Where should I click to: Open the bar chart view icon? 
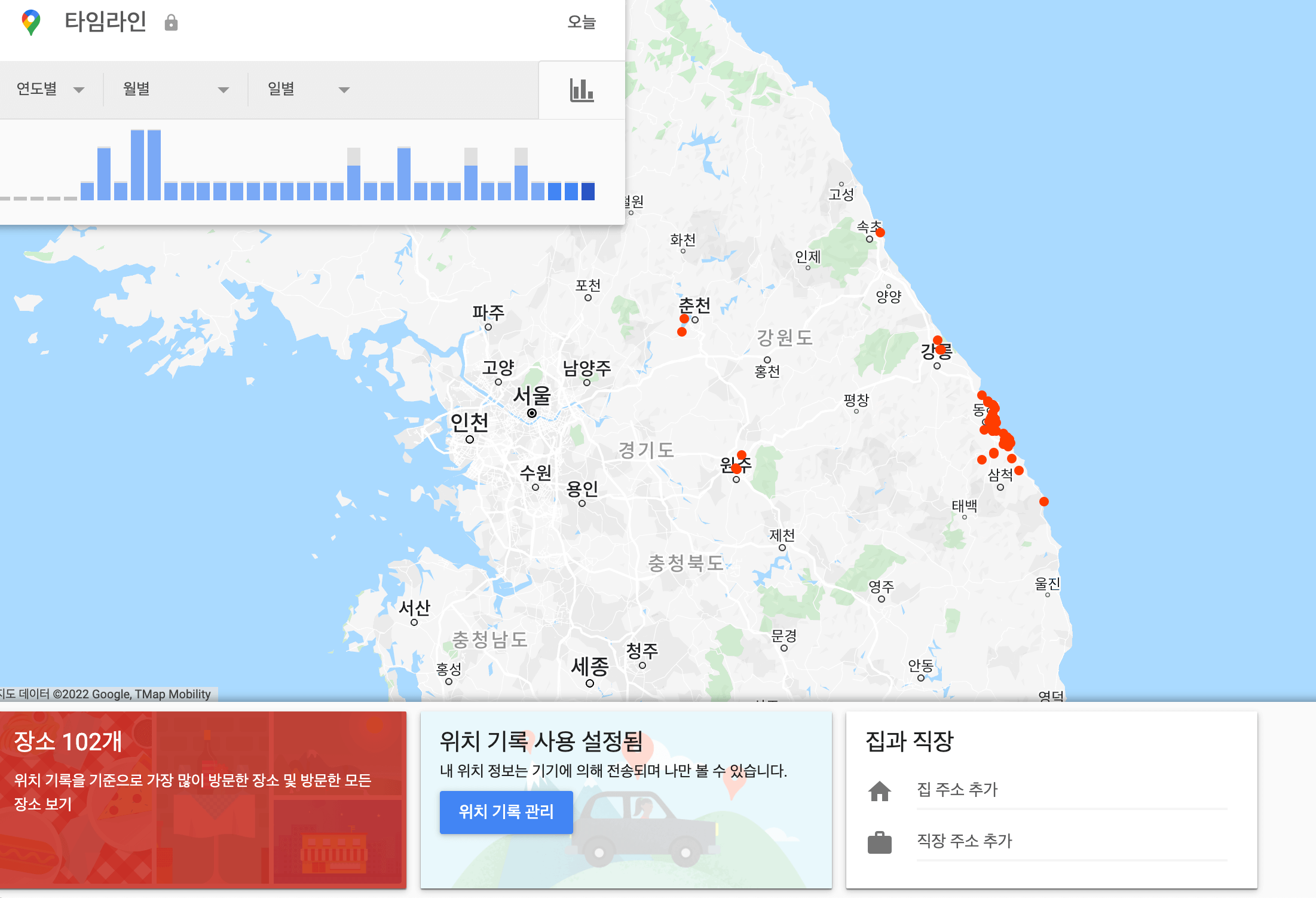click(x=583, y=90)
